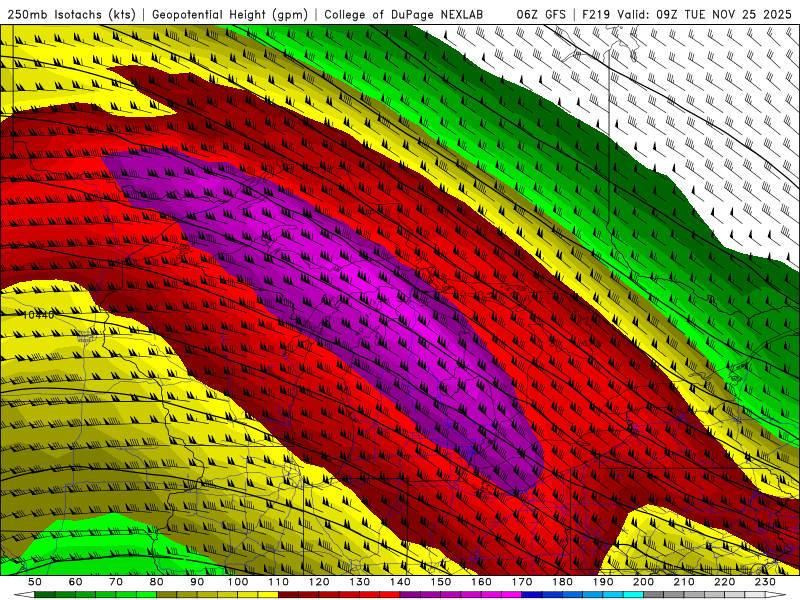This screenshot has width=800, height=600.
Task: Click the 'F219' forecast hour label
Action: (x=596, y=14)
